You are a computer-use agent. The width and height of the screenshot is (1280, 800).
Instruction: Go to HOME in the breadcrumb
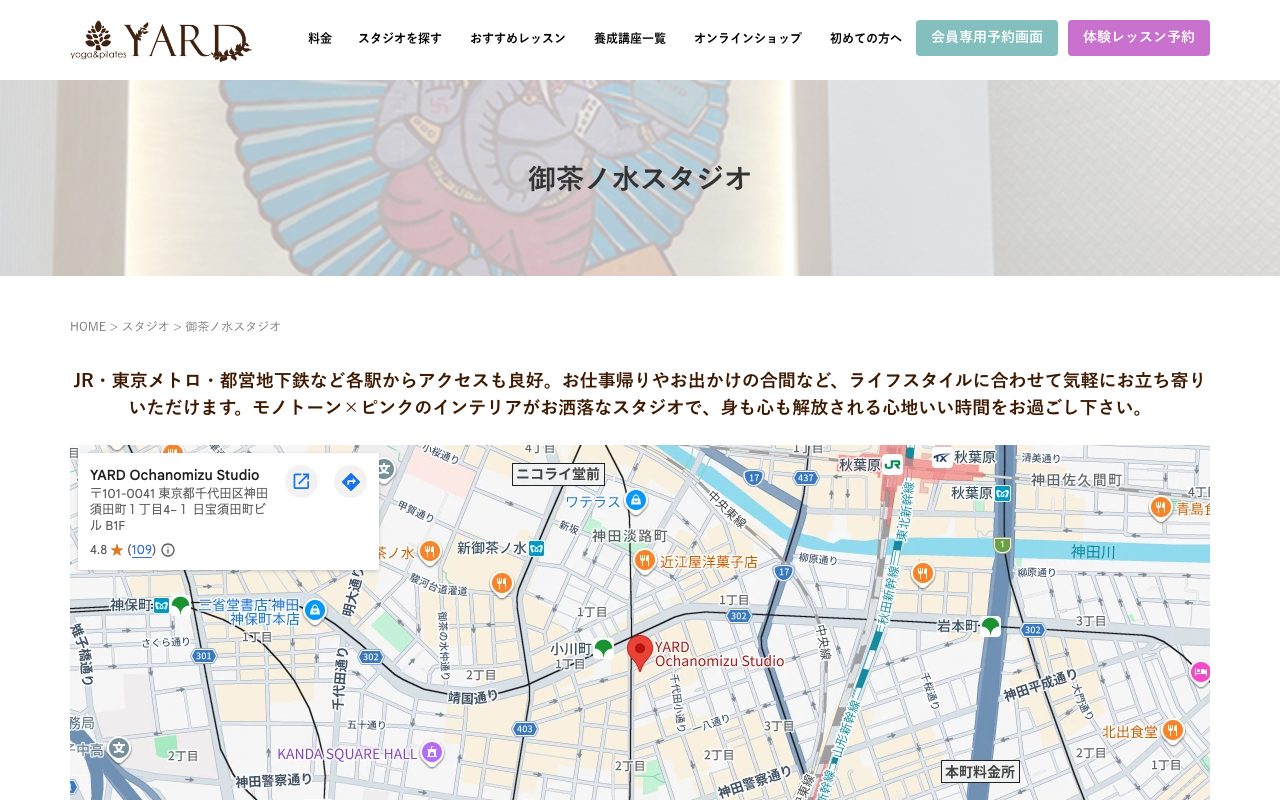coord(88,326)
